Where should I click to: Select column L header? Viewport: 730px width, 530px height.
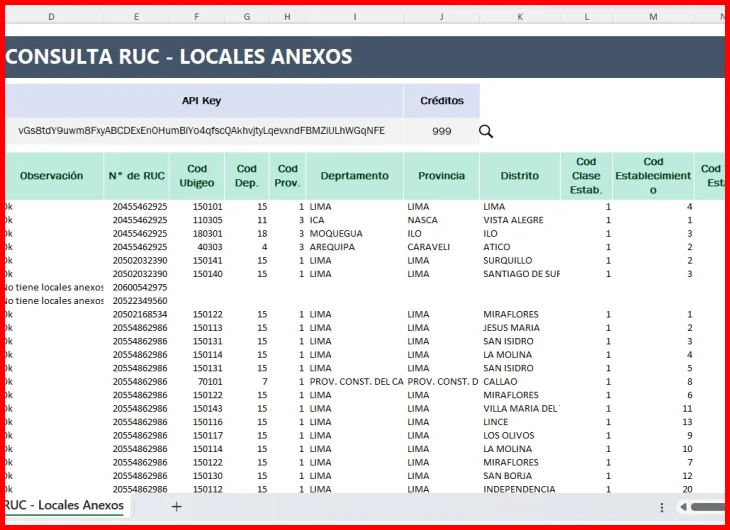click(x=587, y=17)
